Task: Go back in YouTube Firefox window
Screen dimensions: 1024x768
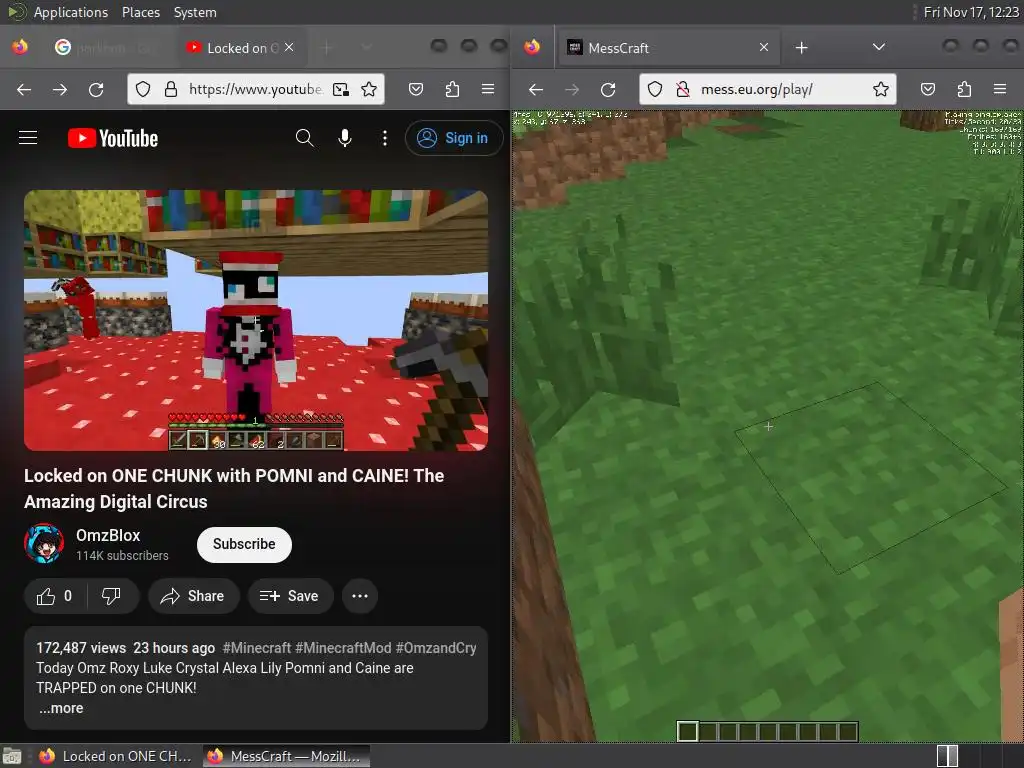Action: click(x=24, y=89)
